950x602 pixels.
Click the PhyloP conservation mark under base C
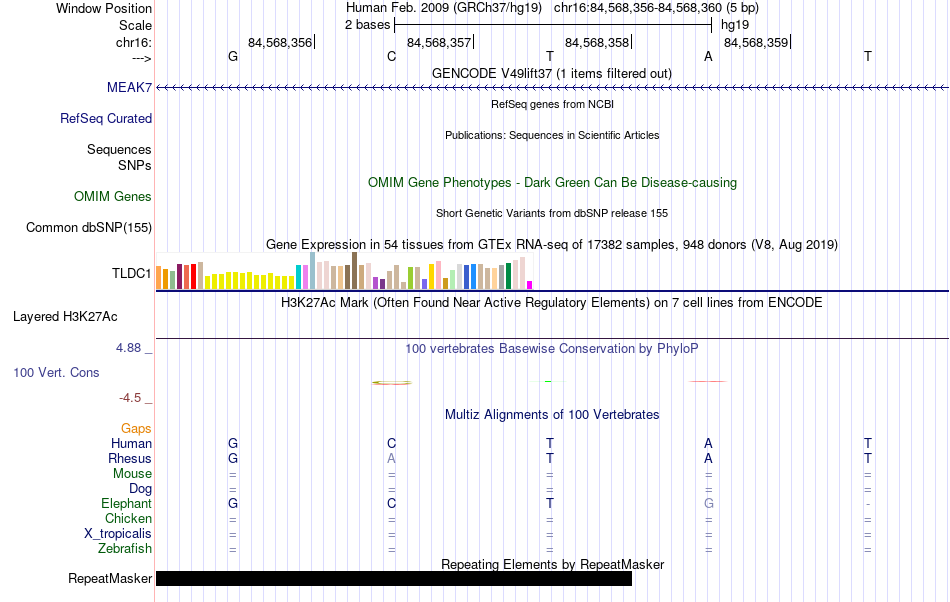click(x=391, y=382)
